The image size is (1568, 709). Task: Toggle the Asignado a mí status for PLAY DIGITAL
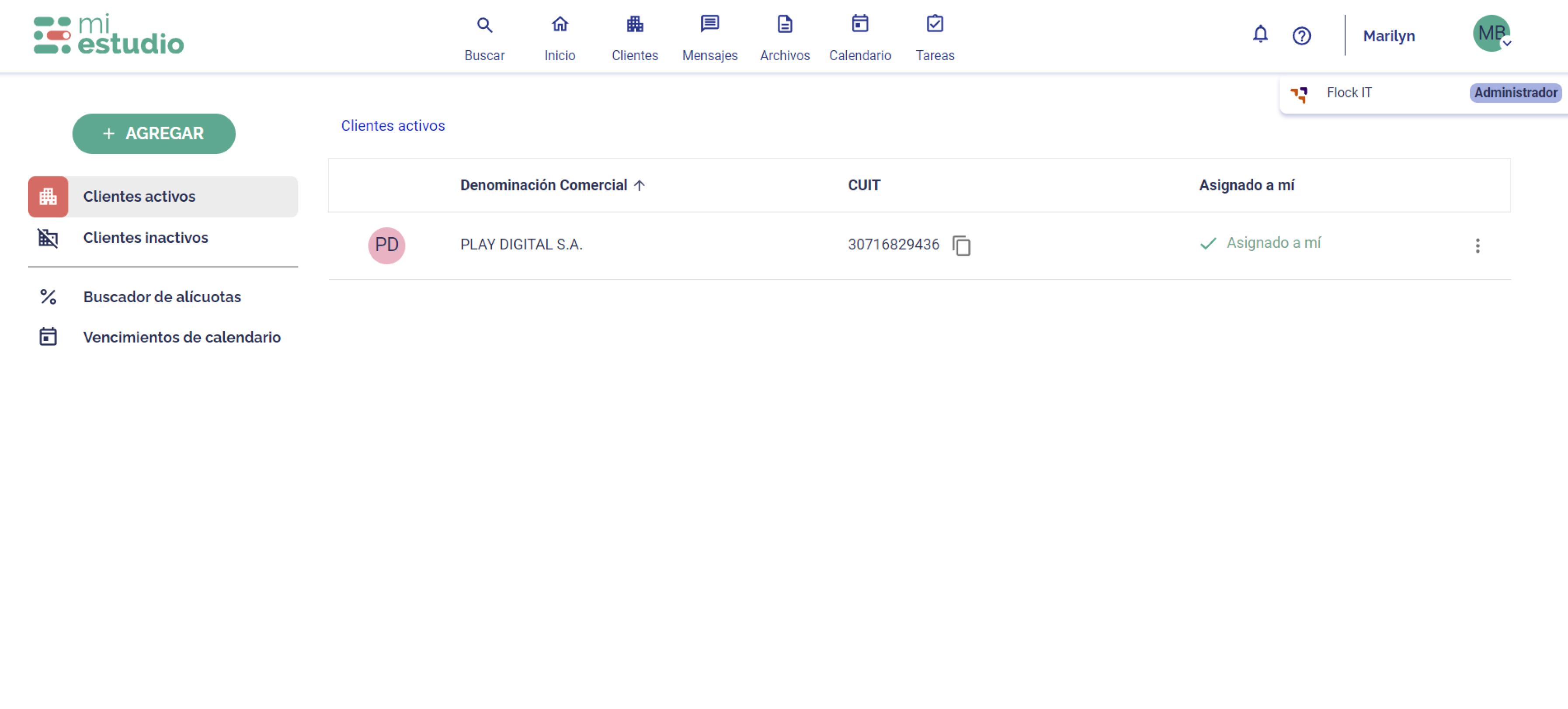[x=1260, y=243]
